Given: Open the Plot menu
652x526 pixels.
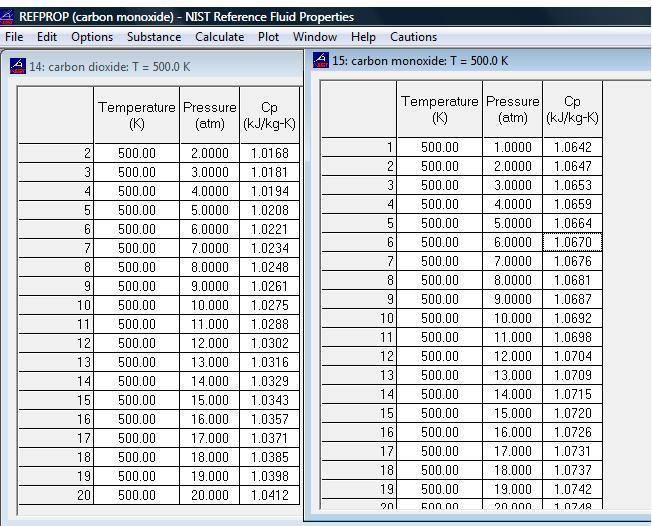Looking at the screenshot, I should point(268,37).
